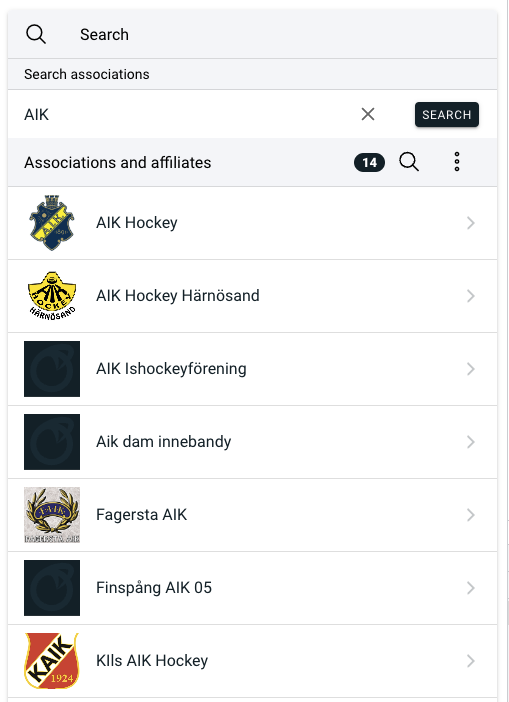Viewport: 509px width, 702px height.
Task: Open the Fagersta AIK entry
Action: tap(252, 515)
